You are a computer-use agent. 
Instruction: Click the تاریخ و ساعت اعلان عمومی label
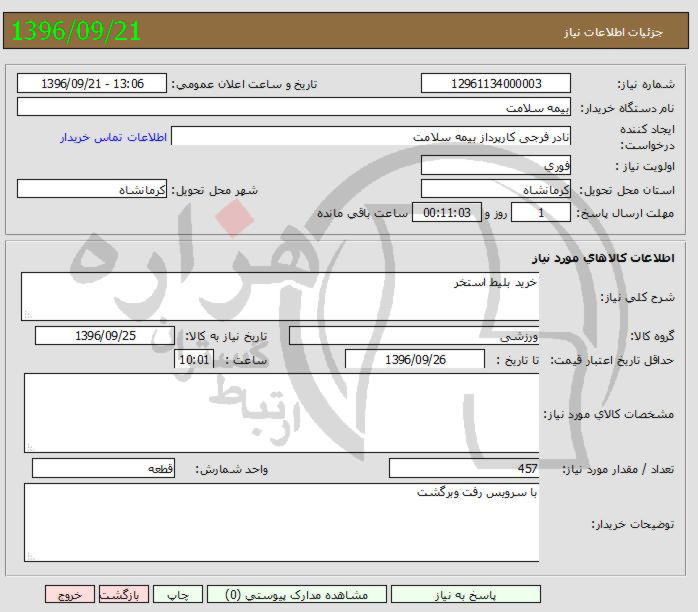(244, 84)
